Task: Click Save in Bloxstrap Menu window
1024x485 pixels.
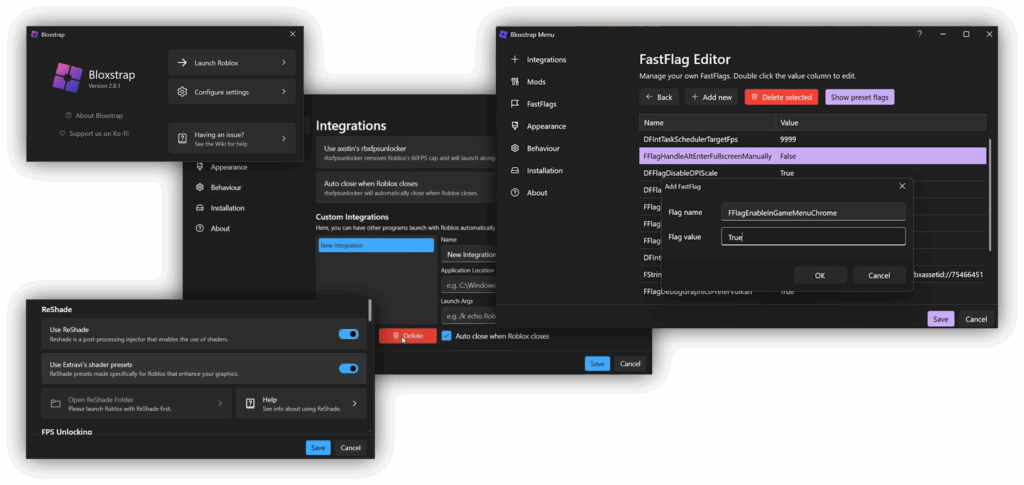Action: click(940, 319)
